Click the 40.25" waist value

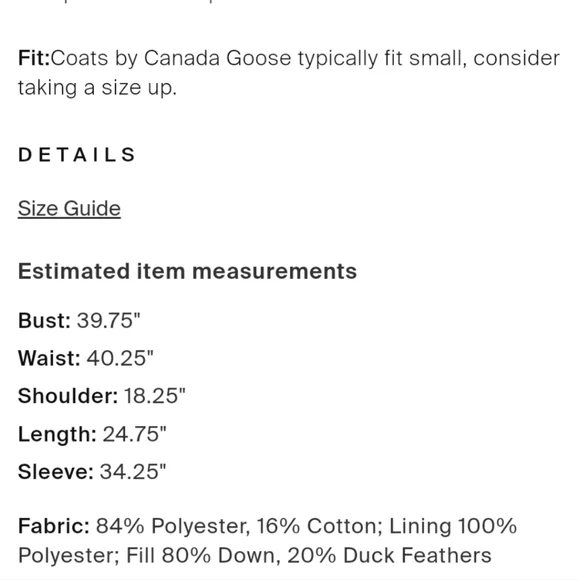point(120,358)
